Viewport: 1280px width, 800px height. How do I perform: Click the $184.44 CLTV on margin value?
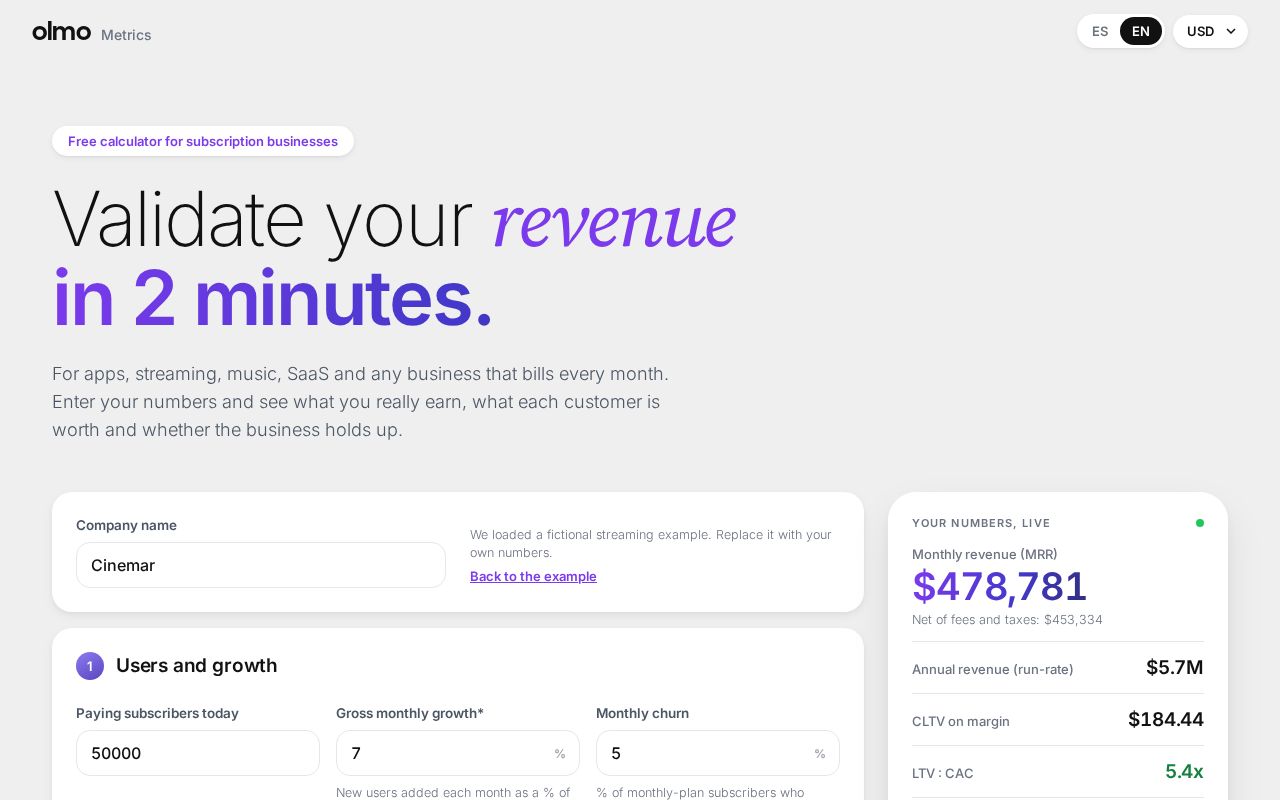pyautogui.click(x=1166, y=720)
